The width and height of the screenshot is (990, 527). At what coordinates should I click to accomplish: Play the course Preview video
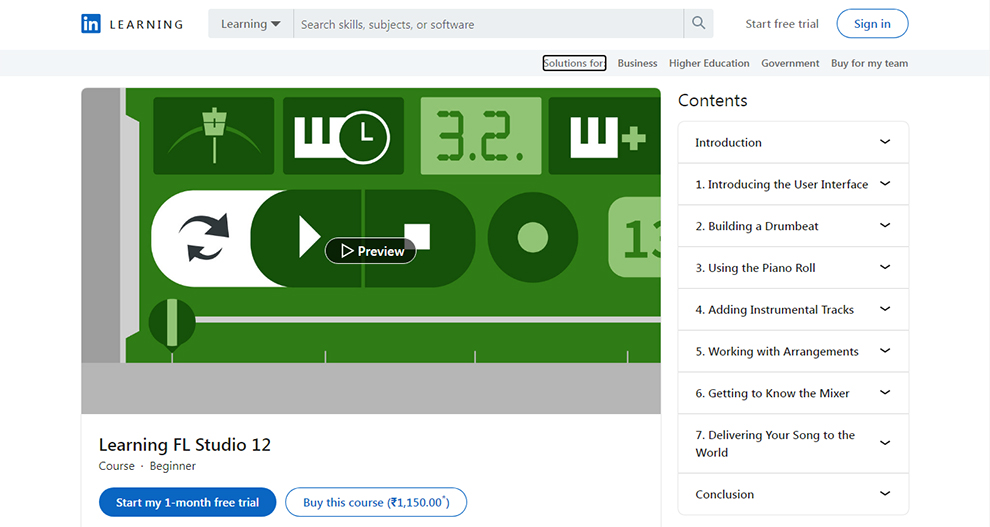[371, 251]
